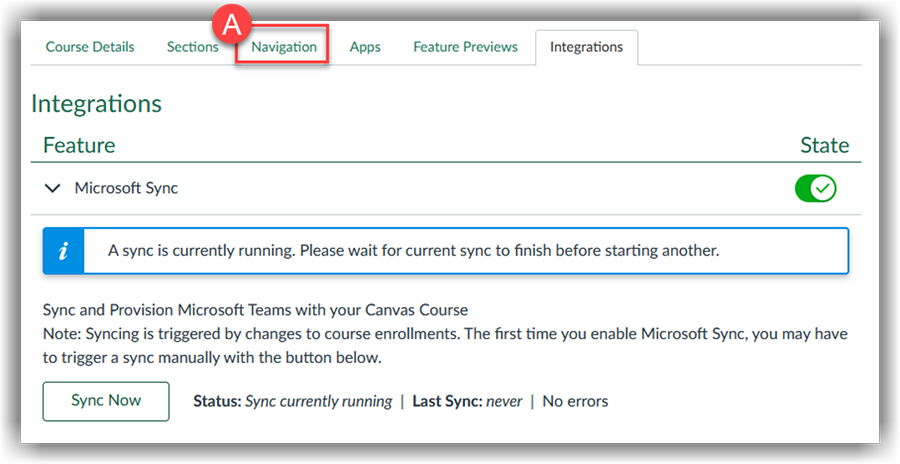Collapse the Microsoft Sync chevron arrow
Screen dimensions: 900x464
click(x=53, y=188)
